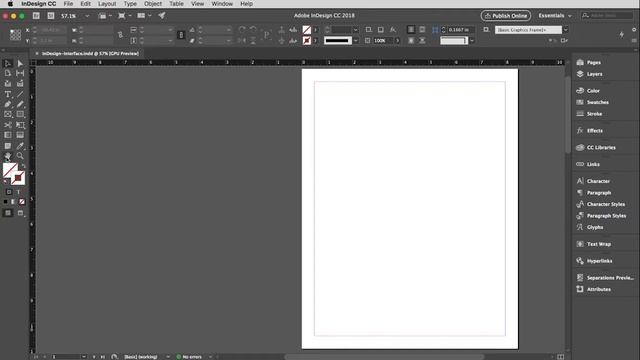The height and width of the screenshot is (360, 640).
Task: Open the stroke weight dropdown
Action: [x=356, y=30]
